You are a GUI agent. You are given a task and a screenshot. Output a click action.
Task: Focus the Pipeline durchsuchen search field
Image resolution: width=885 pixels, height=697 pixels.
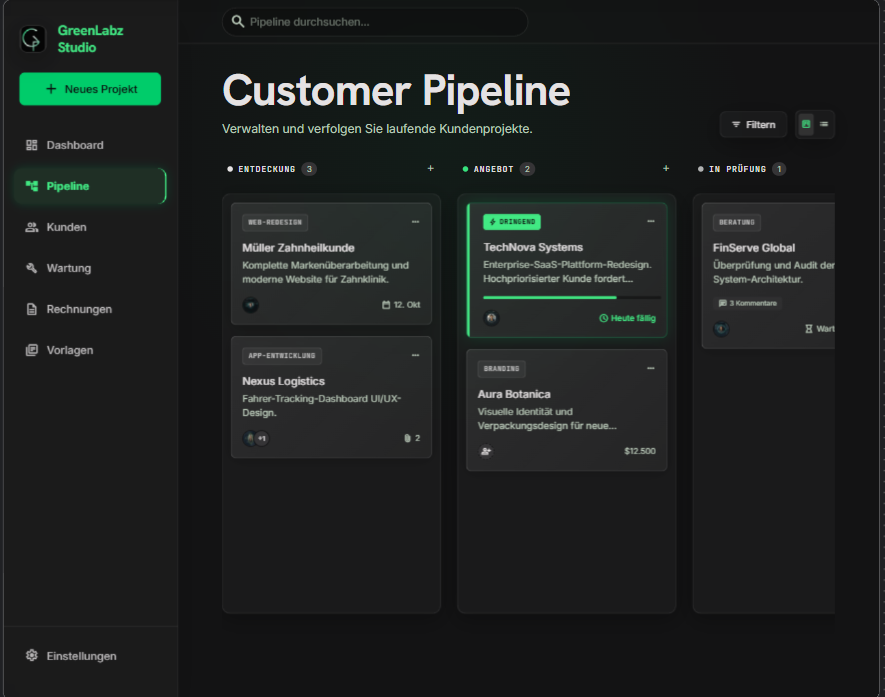pos(375,22)
